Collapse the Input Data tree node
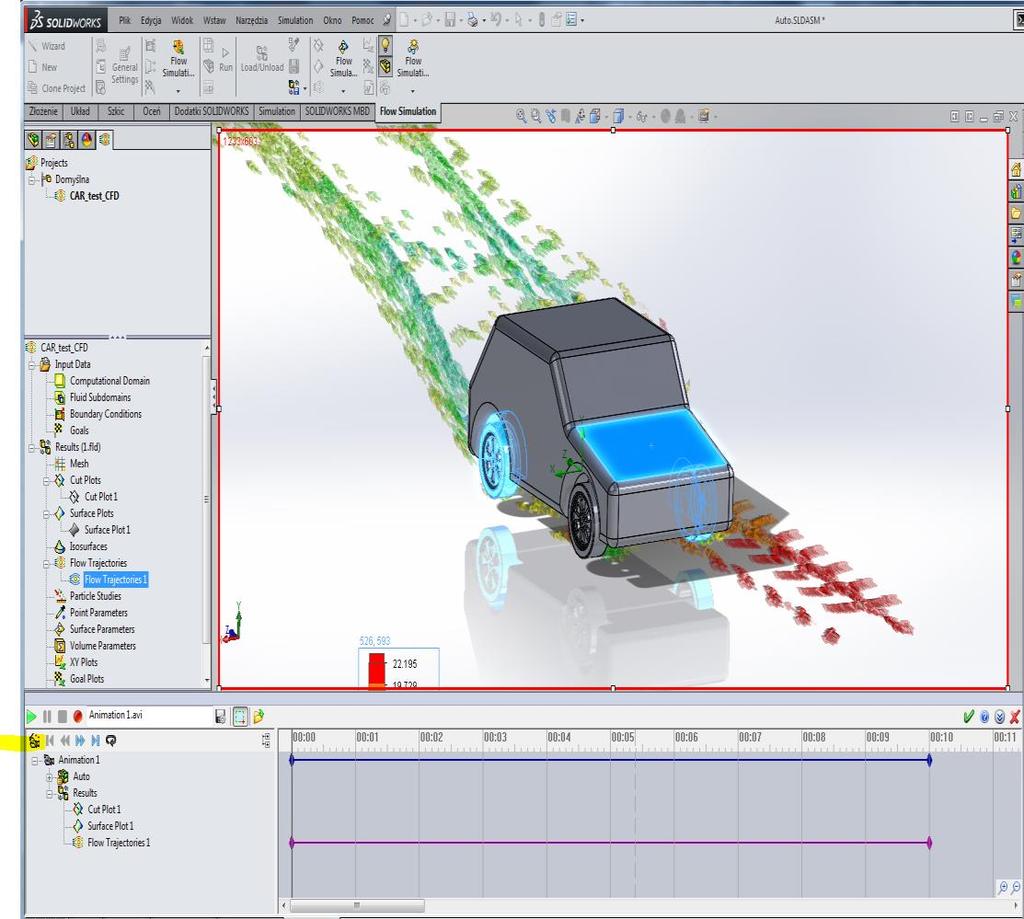 click(x=32, y=365)
